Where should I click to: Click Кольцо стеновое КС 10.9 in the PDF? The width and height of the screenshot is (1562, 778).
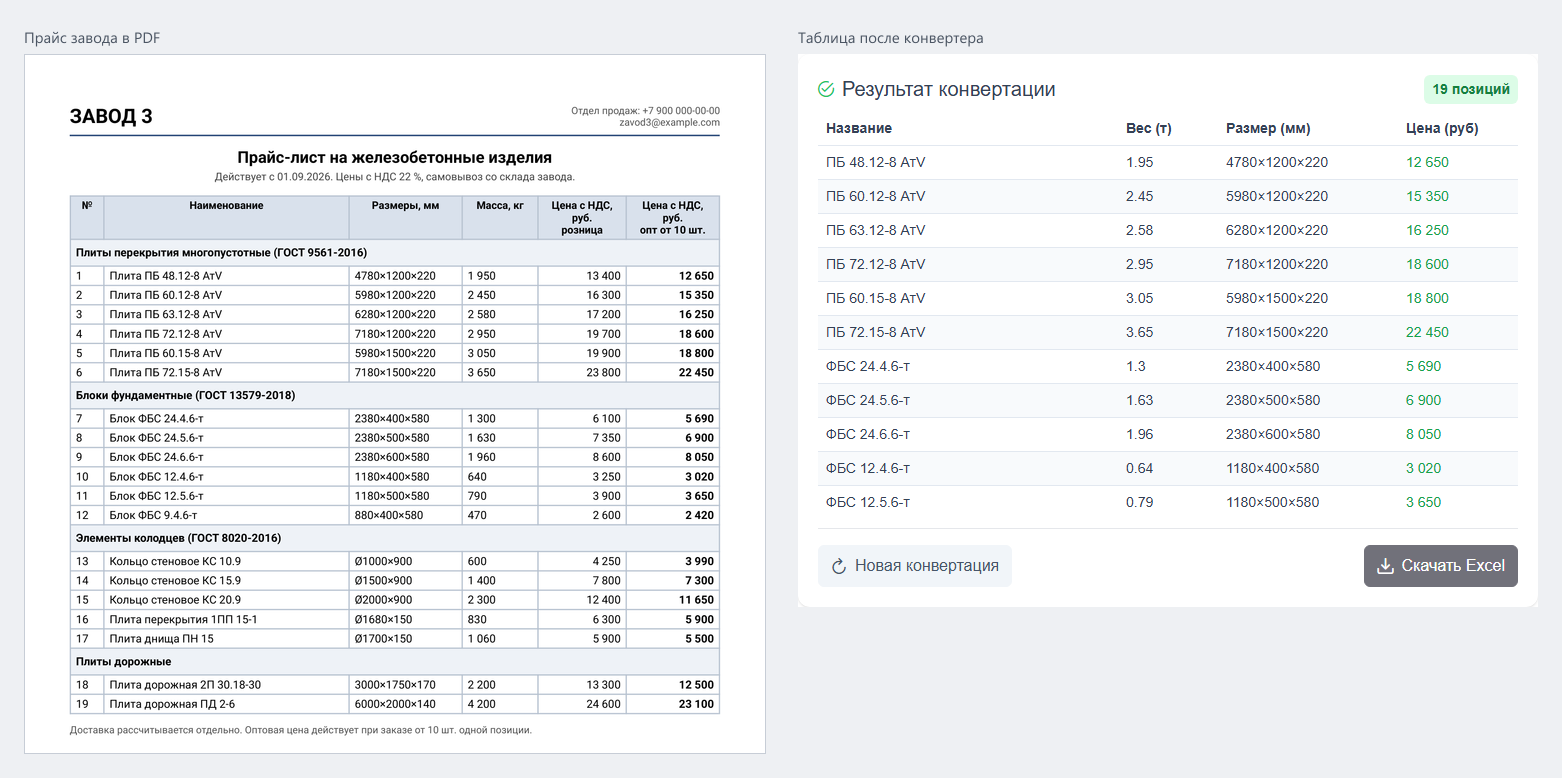[x=175, y=561]
